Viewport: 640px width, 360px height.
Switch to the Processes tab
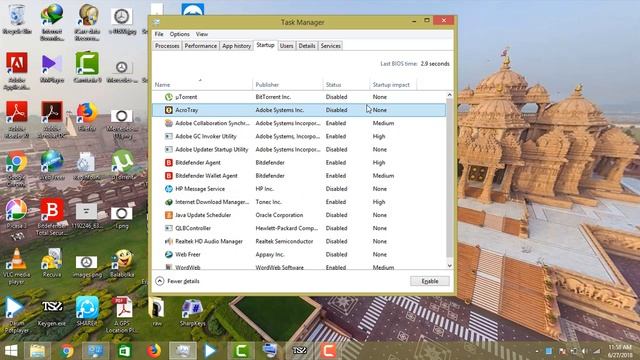[167, 46]
